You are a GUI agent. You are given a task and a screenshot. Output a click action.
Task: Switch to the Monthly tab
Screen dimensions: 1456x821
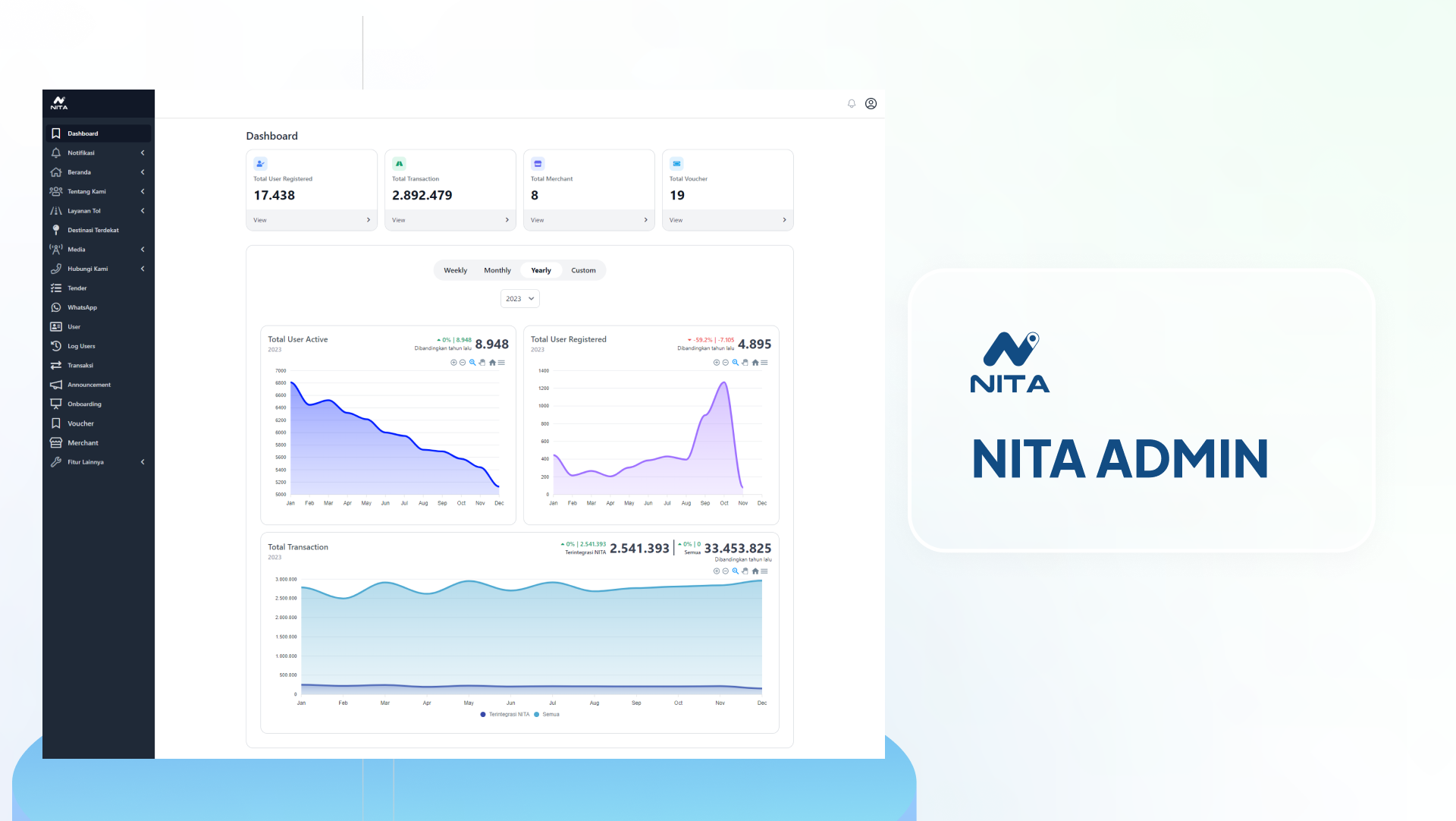(497, 270)
